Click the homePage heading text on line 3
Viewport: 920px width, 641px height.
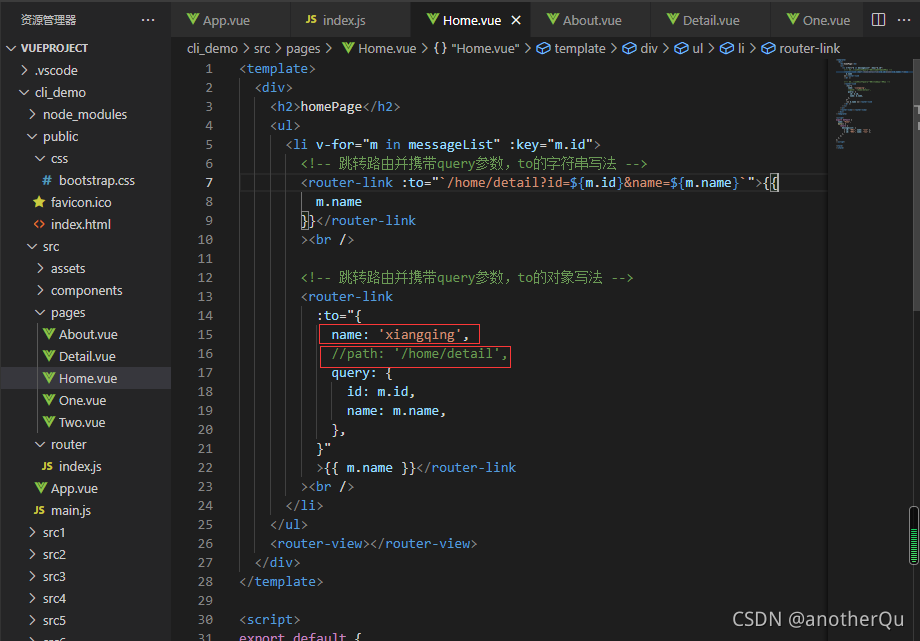point(331,106)
